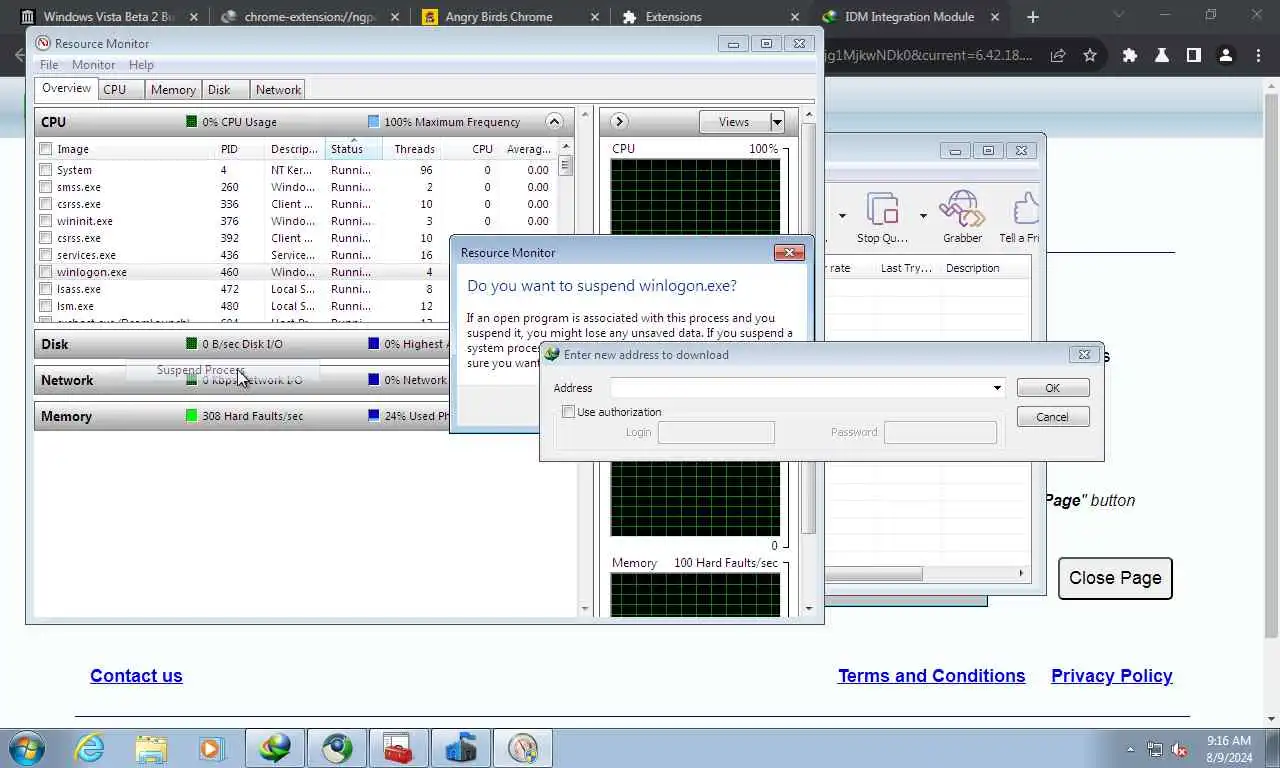
Task: Open the Contact us link
Action: point(136,676)
